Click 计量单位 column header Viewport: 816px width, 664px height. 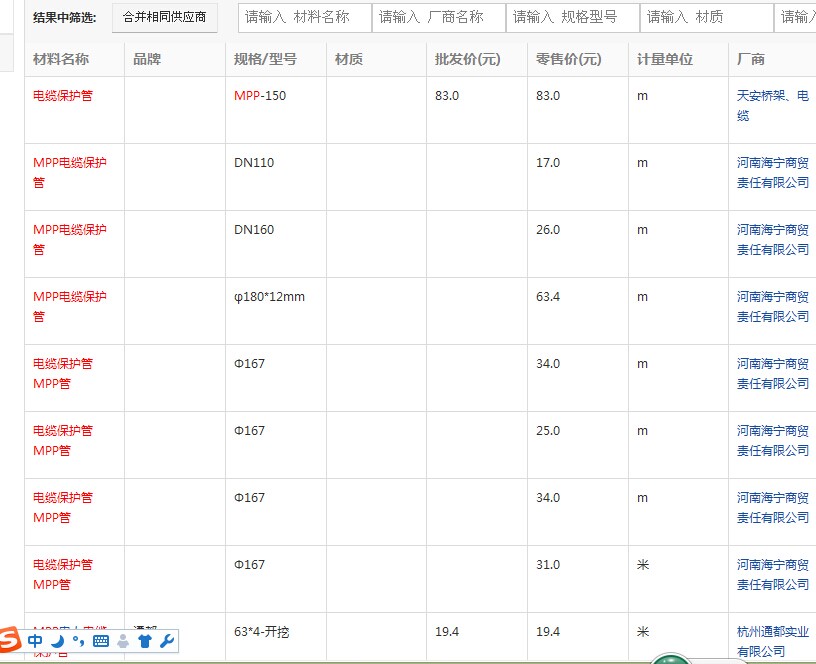point(665,59)
